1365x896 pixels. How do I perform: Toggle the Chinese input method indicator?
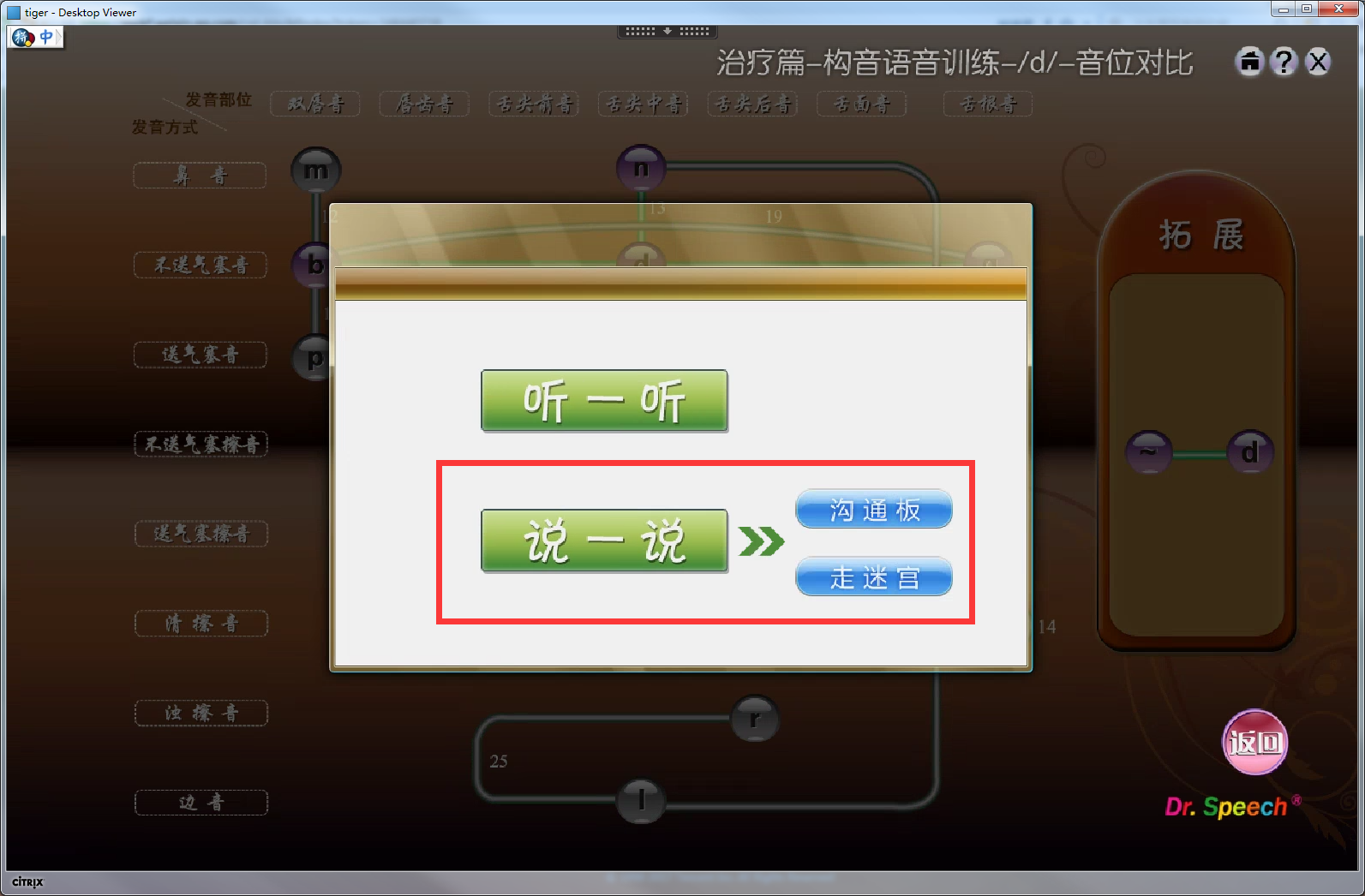click(x=46, y=37)
